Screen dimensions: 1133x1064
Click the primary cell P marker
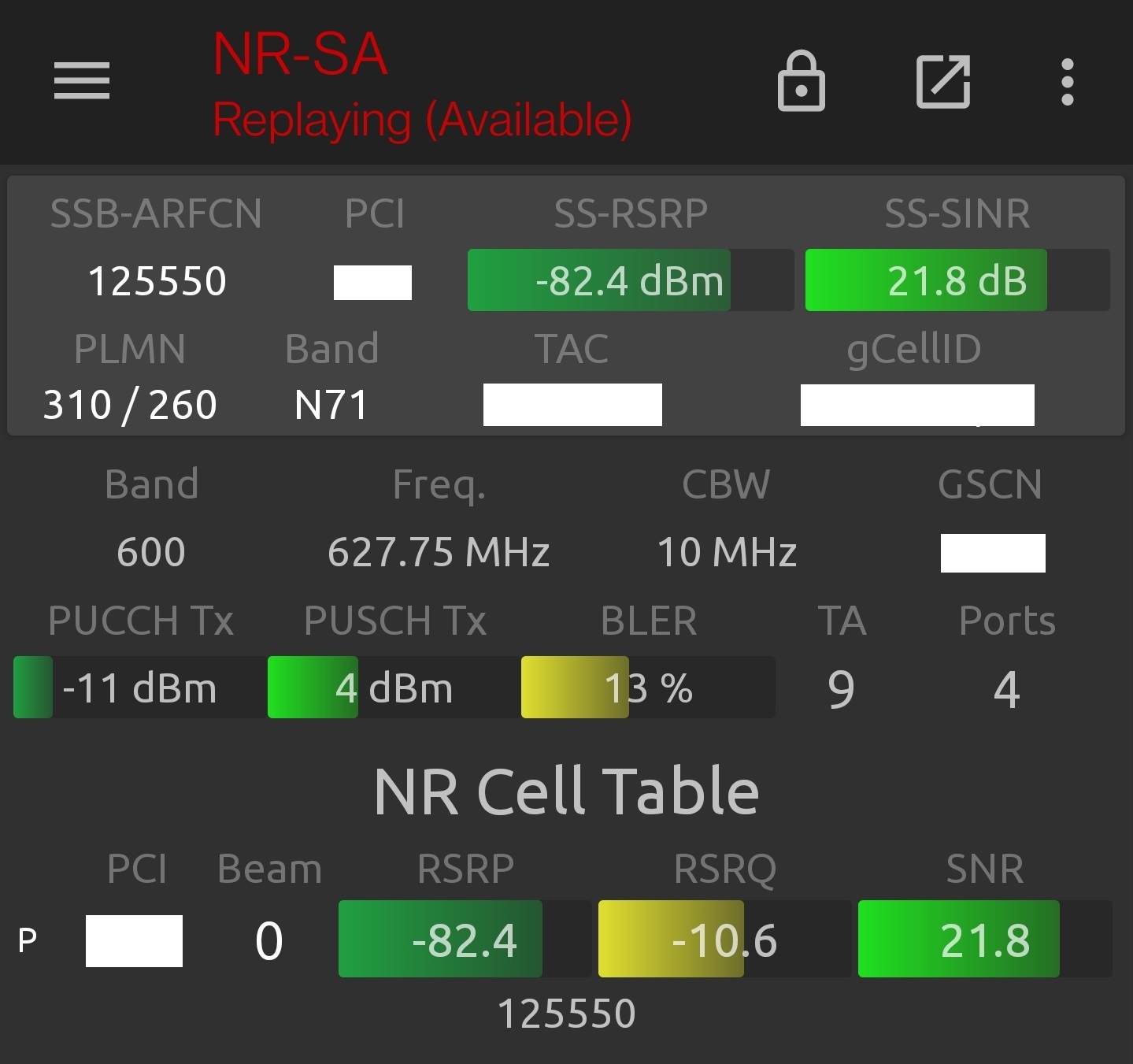(x=28, y=940)
